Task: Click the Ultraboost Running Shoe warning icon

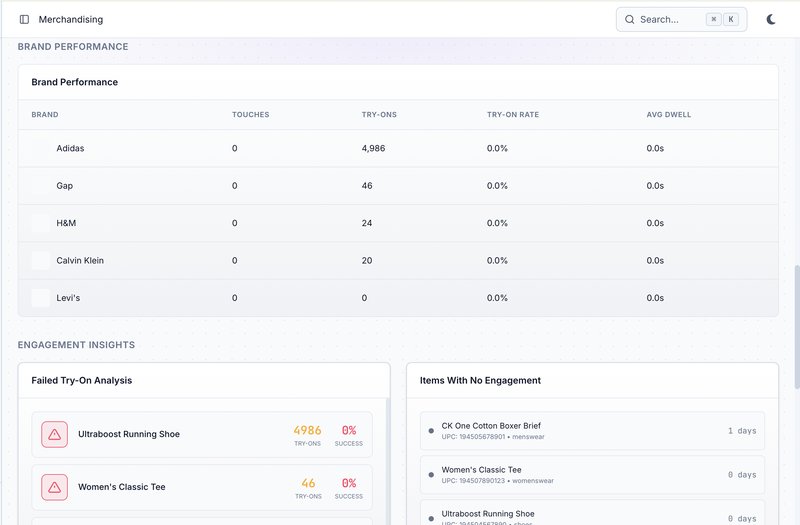Action: 55,434
